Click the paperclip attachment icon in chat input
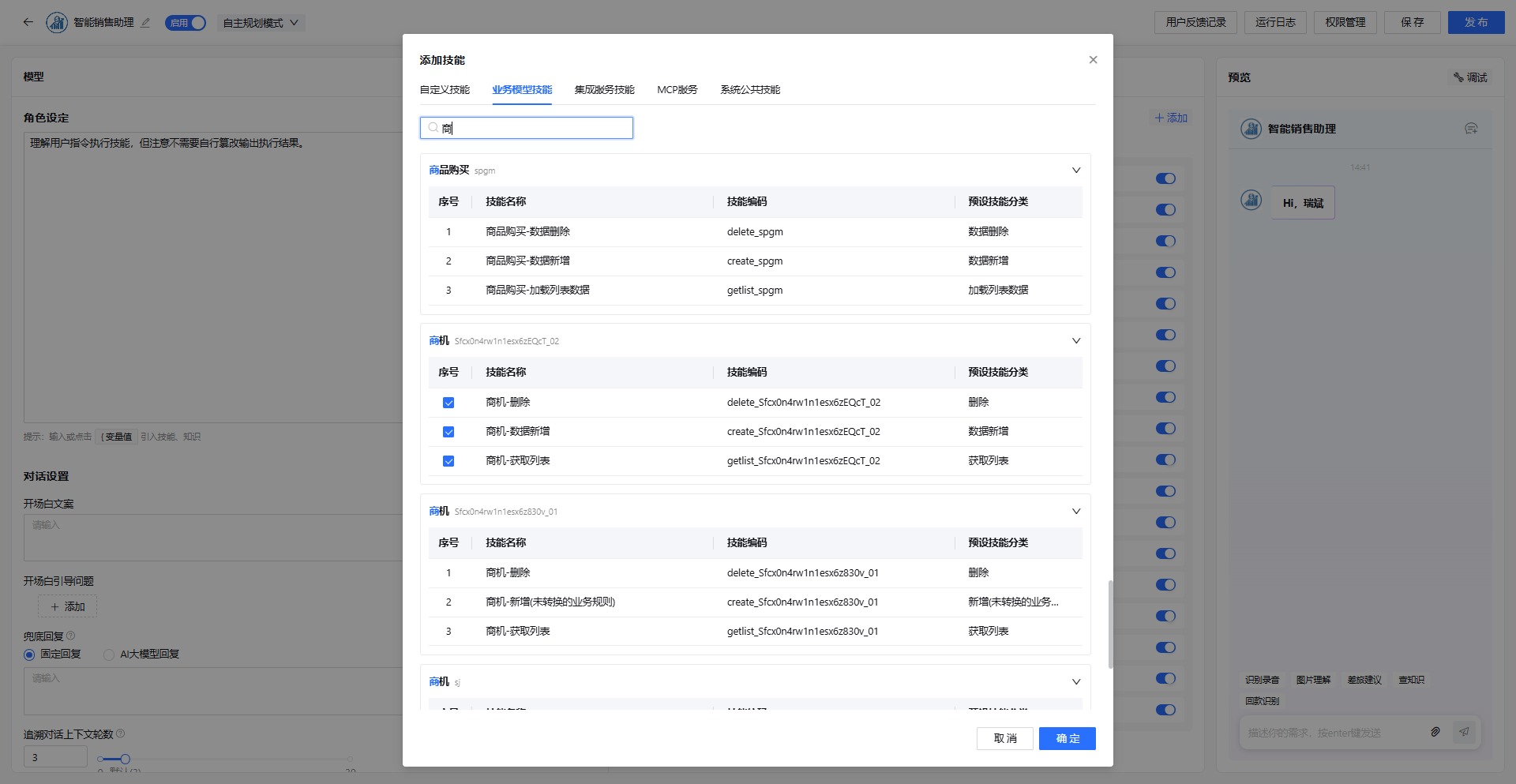This screenshot has height=784, width=1516. click(1435, 732)
